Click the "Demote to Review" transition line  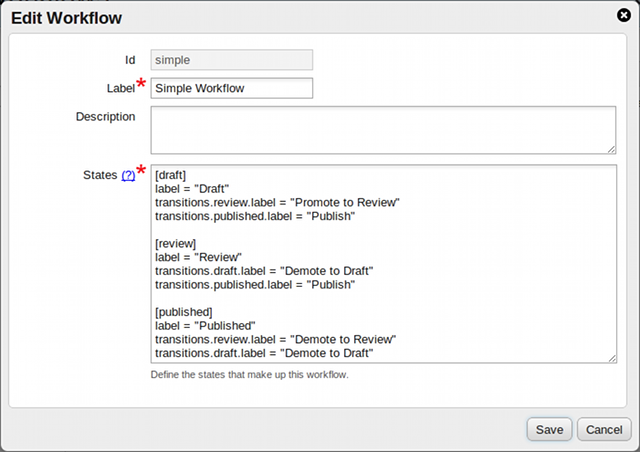tap(276, 340)
